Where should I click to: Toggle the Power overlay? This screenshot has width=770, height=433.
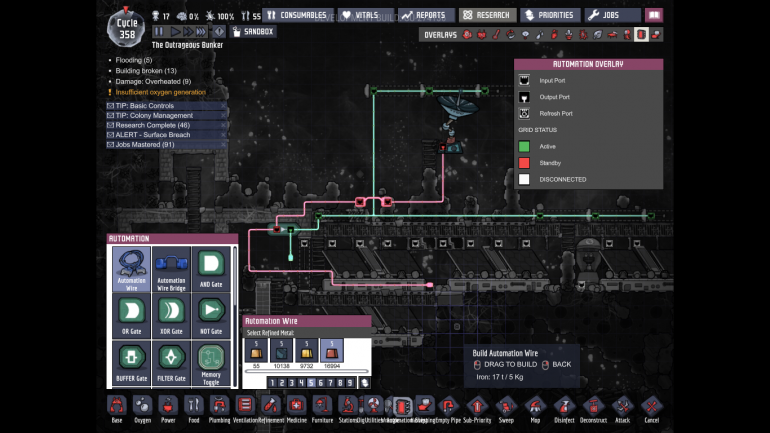482,35
